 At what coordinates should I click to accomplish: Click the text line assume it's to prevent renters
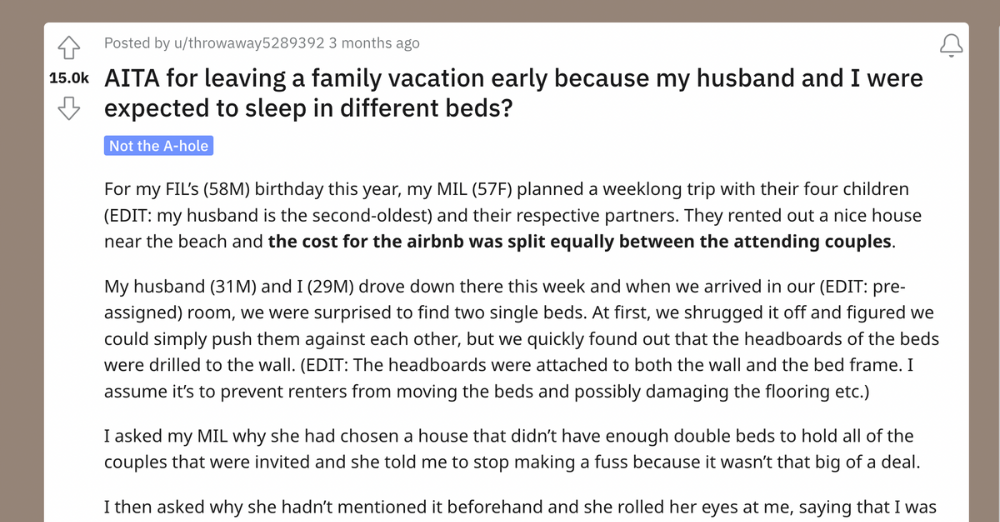click(x=487, y=391)
